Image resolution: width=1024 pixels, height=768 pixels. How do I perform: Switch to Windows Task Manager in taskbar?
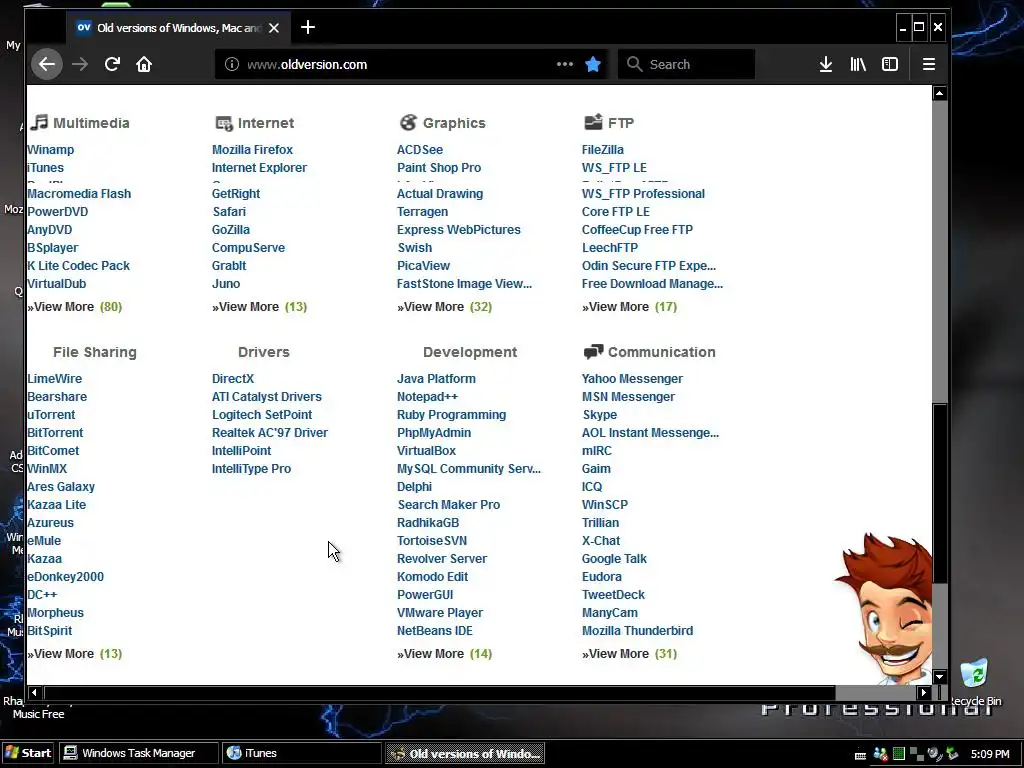138,753
